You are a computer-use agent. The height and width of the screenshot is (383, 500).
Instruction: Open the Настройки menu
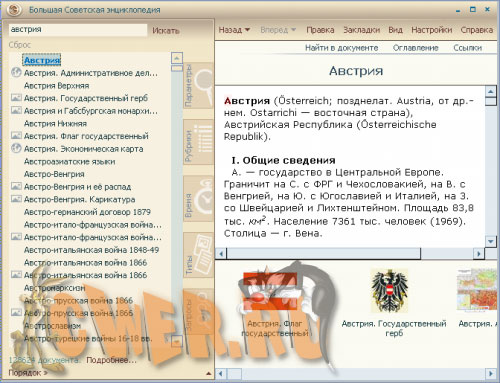[431, 30]
